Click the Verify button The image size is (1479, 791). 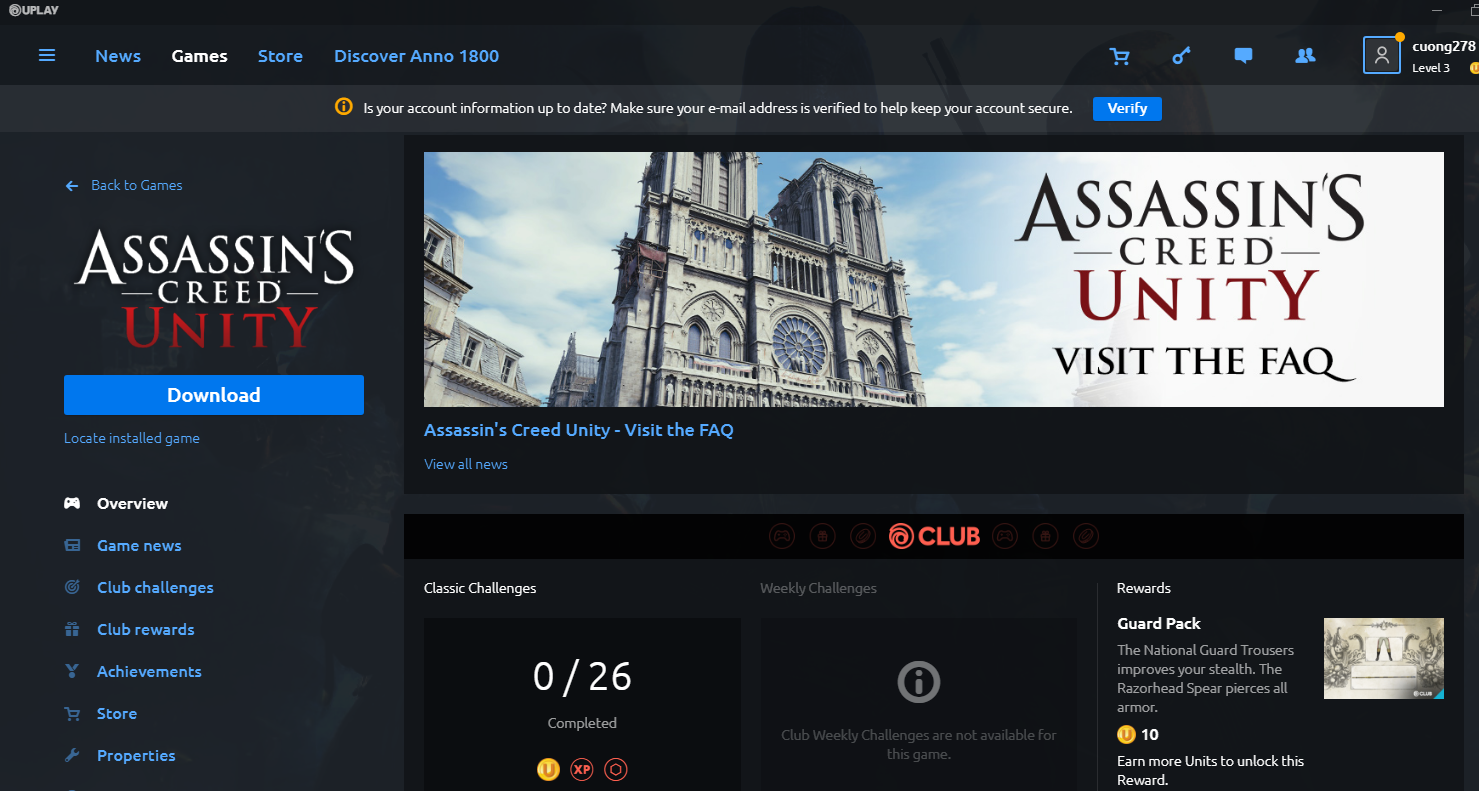(1127, 108)
